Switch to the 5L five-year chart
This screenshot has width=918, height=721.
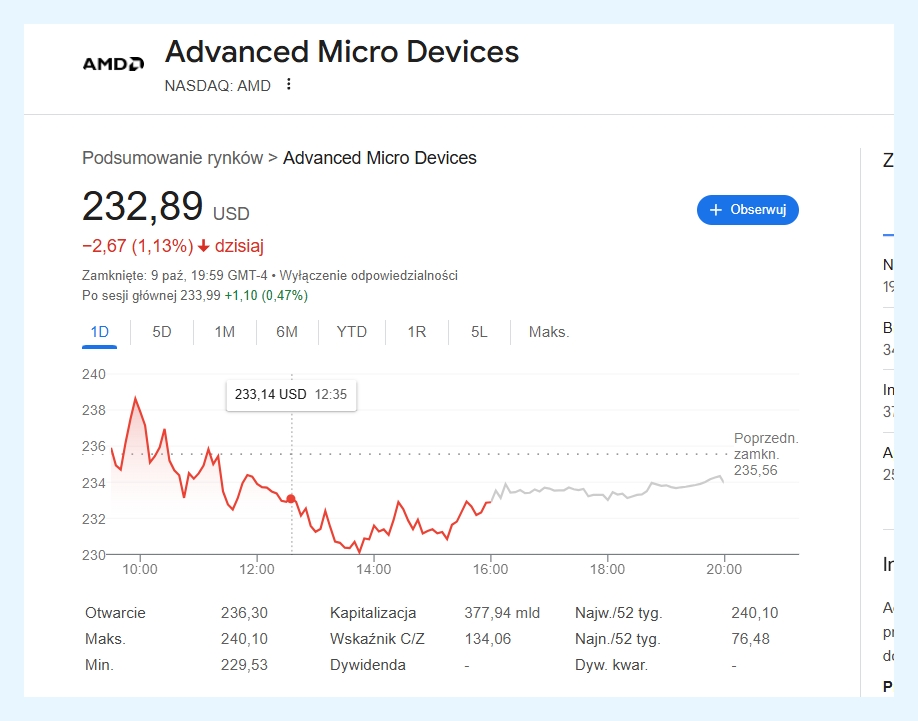[479, 332]
